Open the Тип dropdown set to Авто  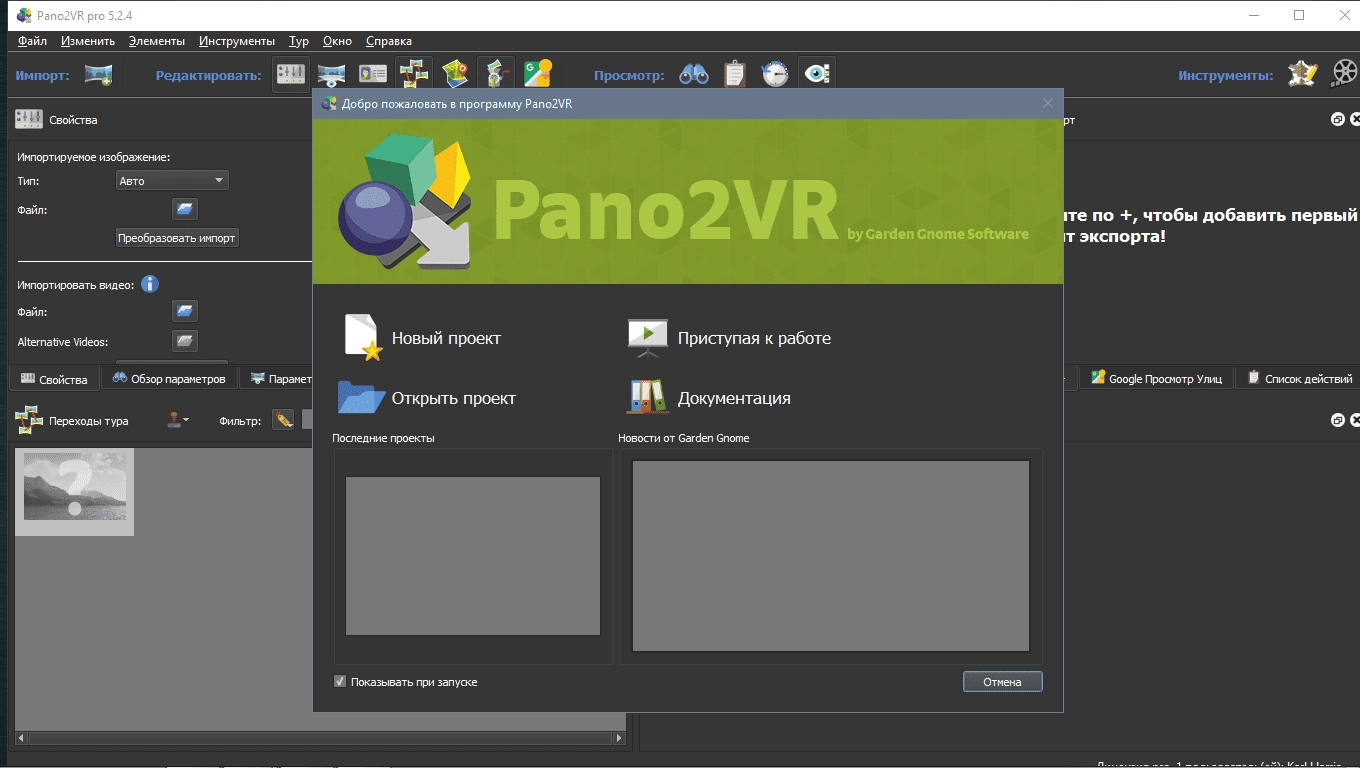pyautogui.click(x=172, y=180)
